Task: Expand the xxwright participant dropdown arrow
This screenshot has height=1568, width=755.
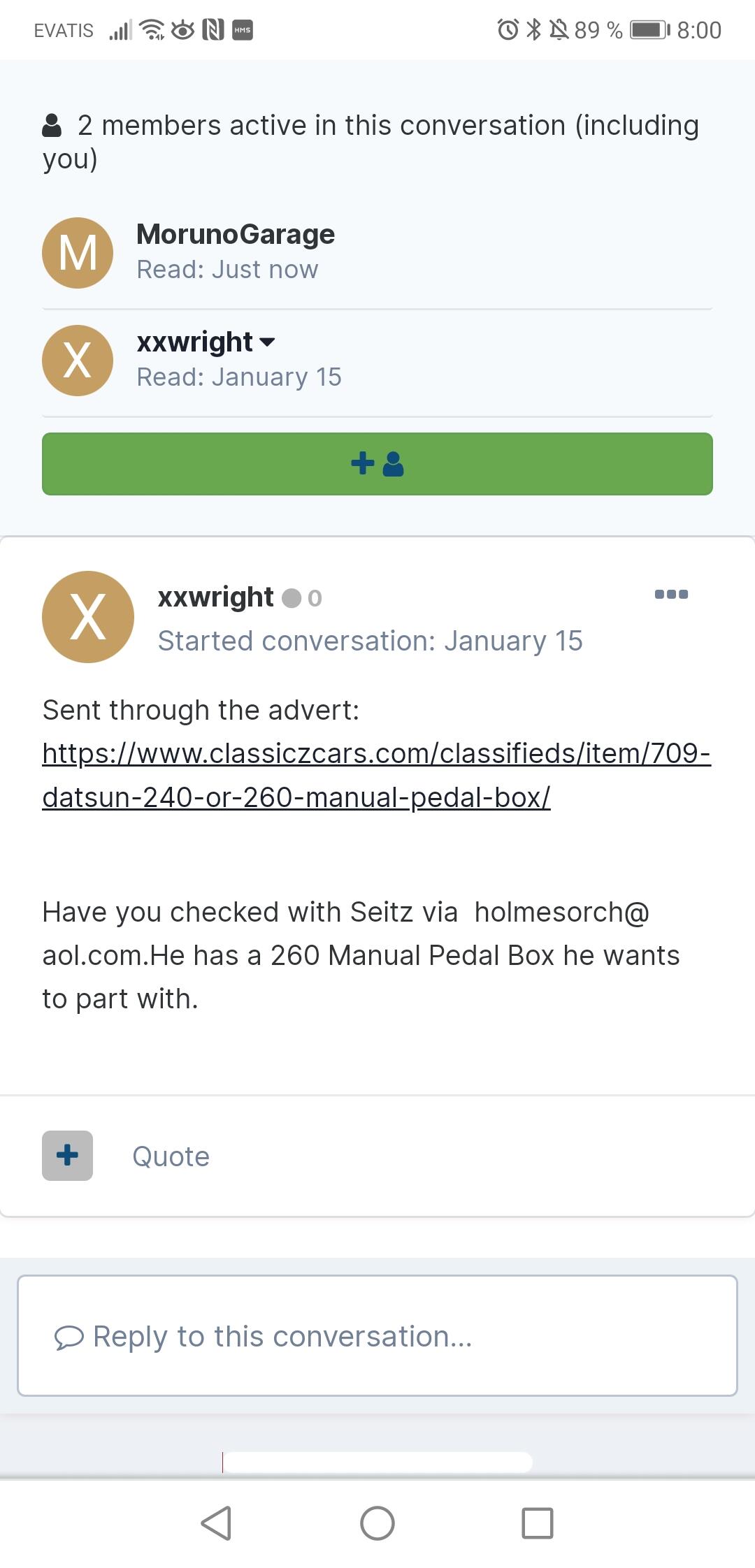Action: pos(267,342)
